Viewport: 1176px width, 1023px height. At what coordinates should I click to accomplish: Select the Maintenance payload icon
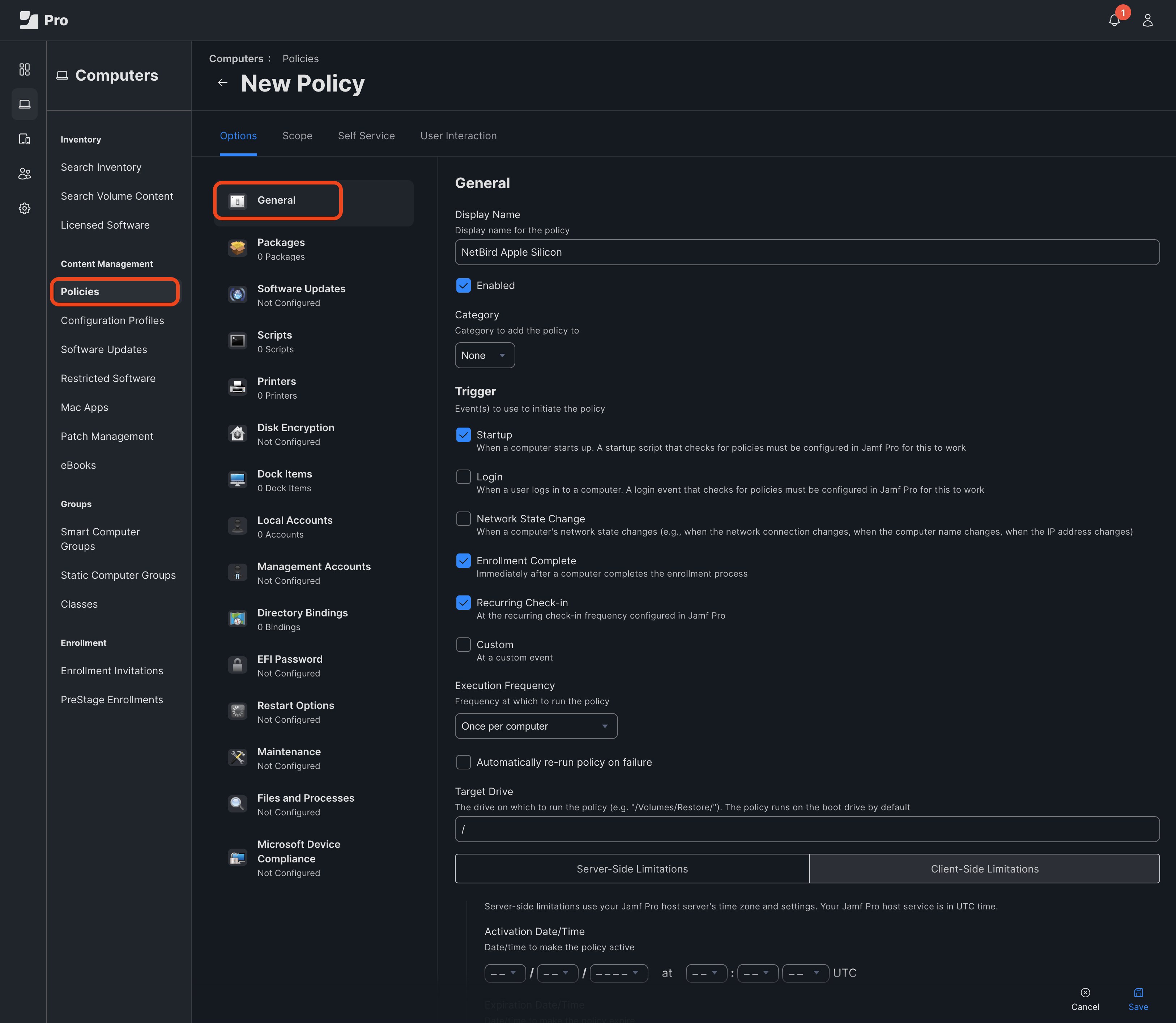click(x=237, y=757)
